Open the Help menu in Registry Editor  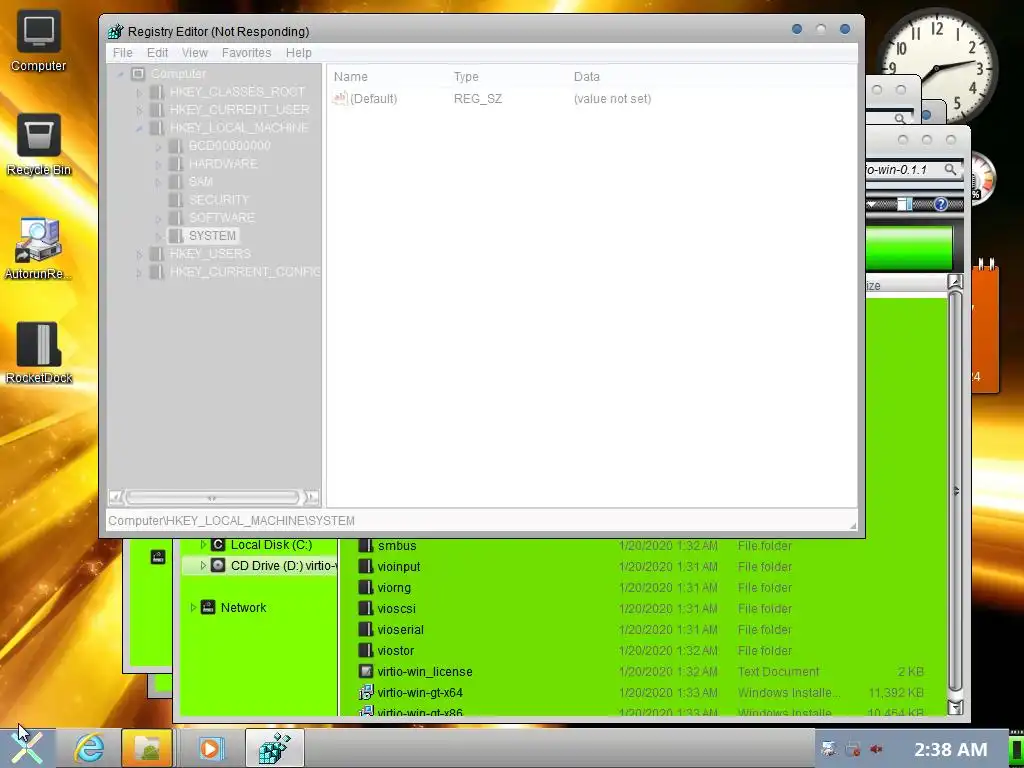(298, 53)
